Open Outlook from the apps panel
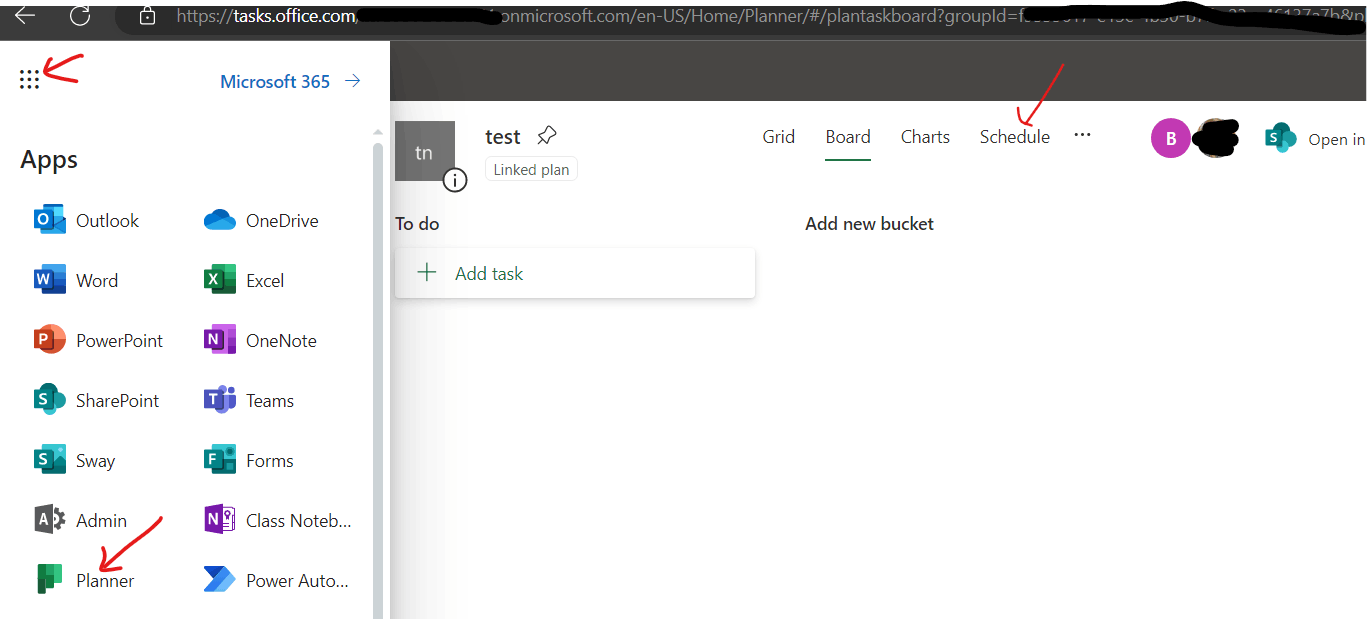 97,220
